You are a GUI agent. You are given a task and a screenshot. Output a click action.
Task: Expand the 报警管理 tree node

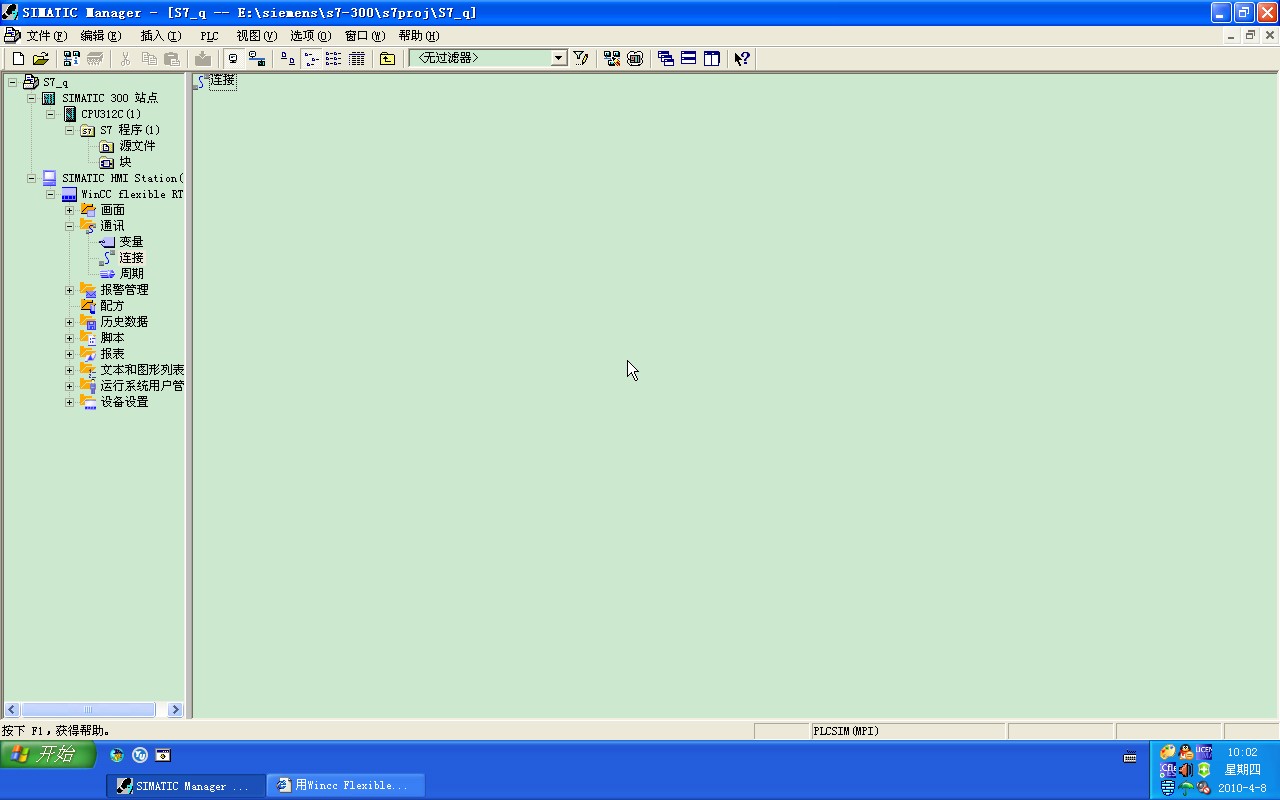(x=69, y=290)
